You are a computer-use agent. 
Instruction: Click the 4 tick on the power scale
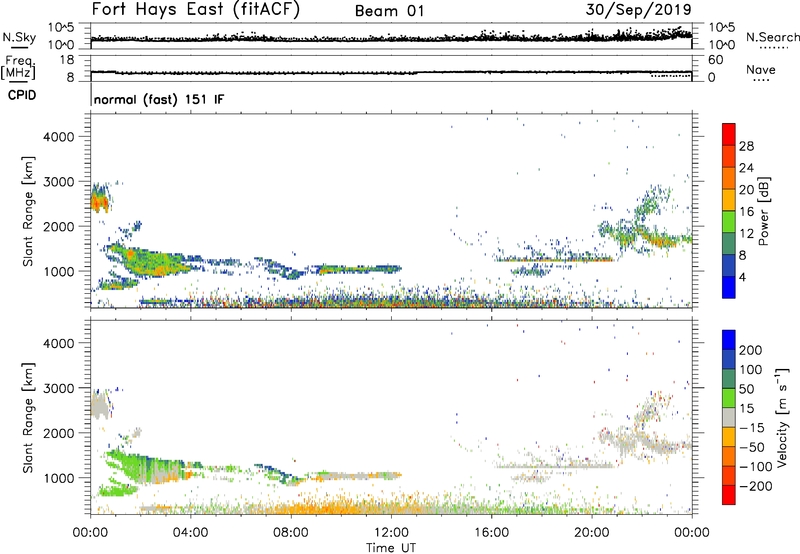pyautogui.click(x=743, y=277)
